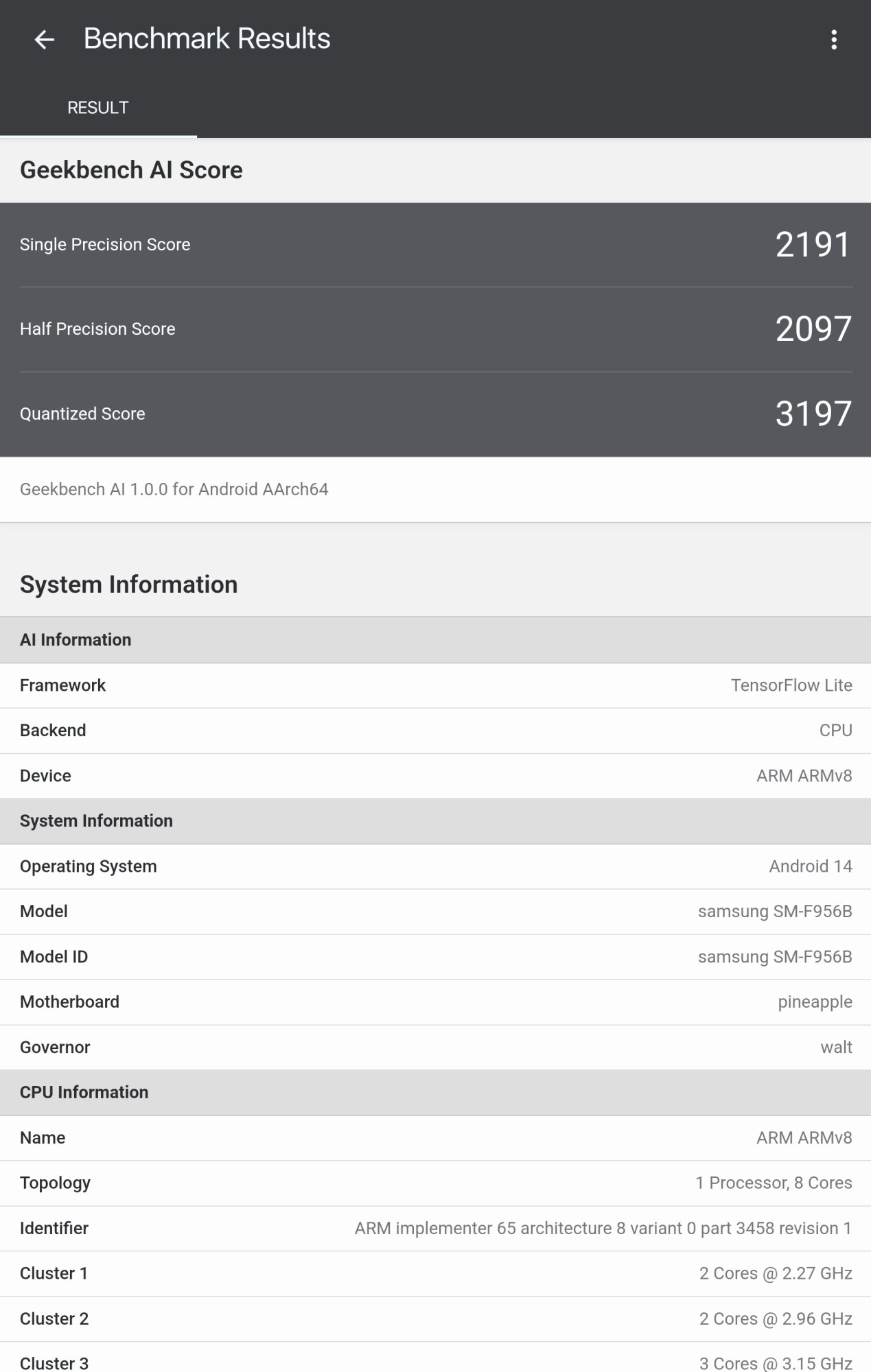Screen dimensions: 871x1372
Task: Tap 2 Cores @ 2.96 GHz value
Action: coord(776,1319)
